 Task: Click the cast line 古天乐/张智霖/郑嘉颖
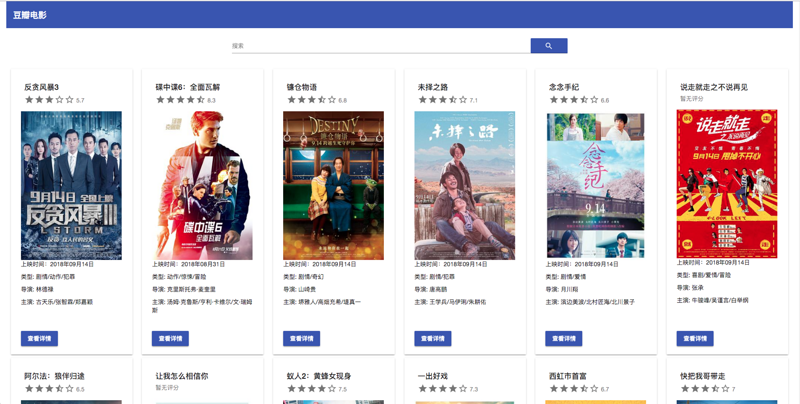[64, 302]
